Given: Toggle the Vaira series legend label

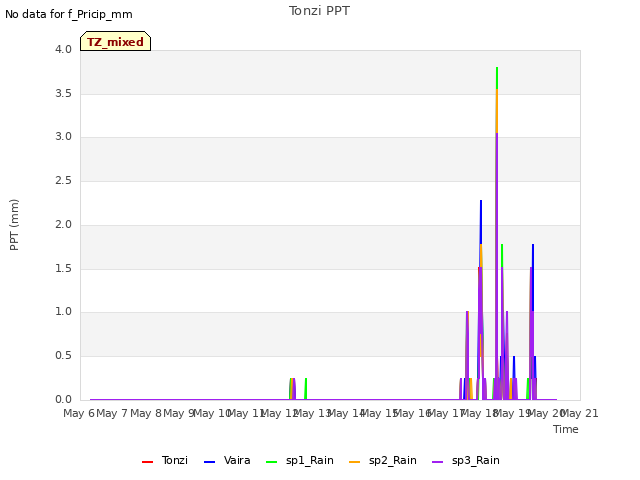Looking at the screenshot, I should click(x=237, y=460).
